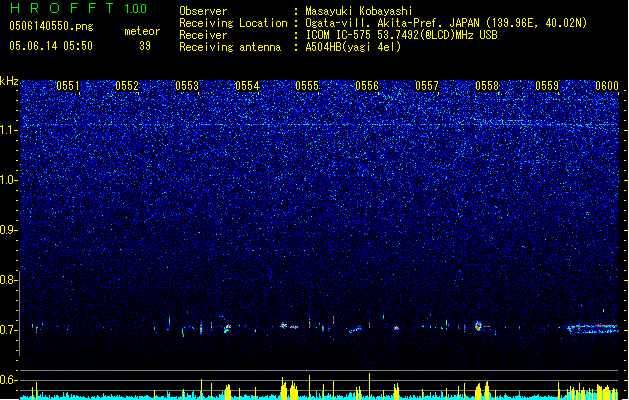Click the long meteor echo streak before 0600
This screenshot has height=400, width=629.
pos(592,329)
